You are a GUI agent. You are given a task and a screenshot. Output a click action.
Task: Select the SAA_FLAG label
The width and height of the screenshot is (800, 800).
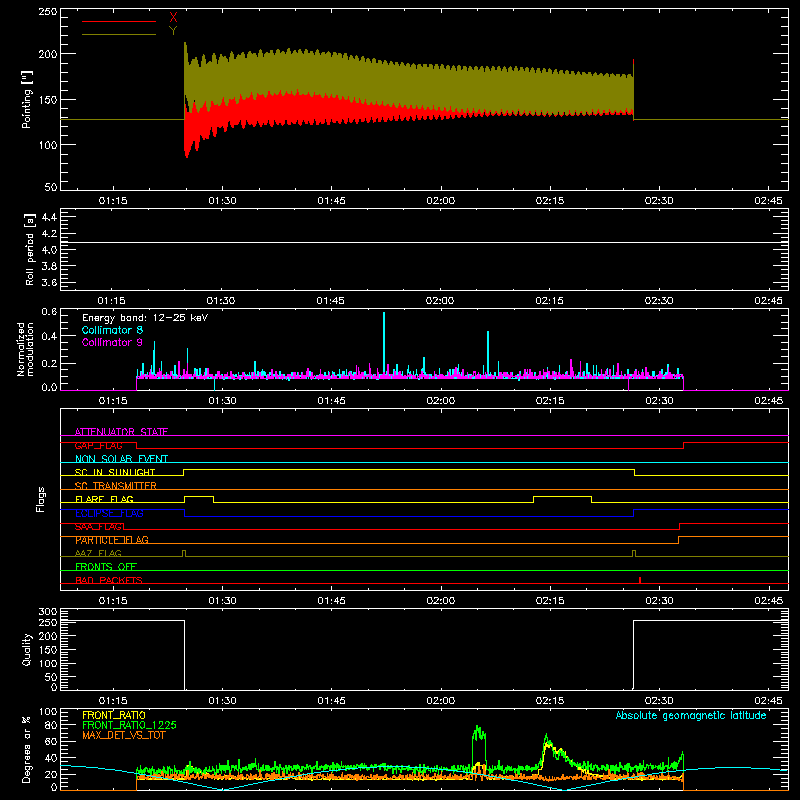point(98,527)
